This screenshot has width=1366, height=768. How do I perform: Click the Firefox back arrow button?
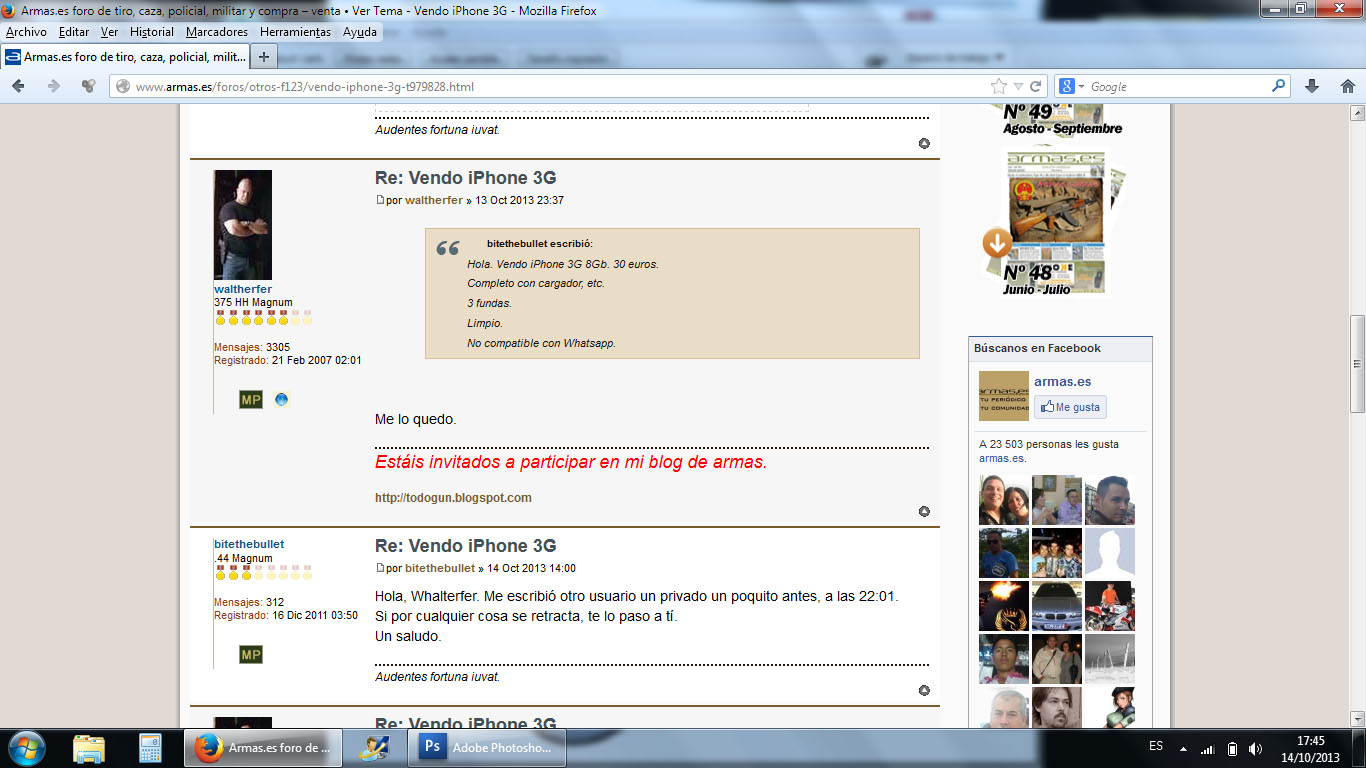pos(18,87)
